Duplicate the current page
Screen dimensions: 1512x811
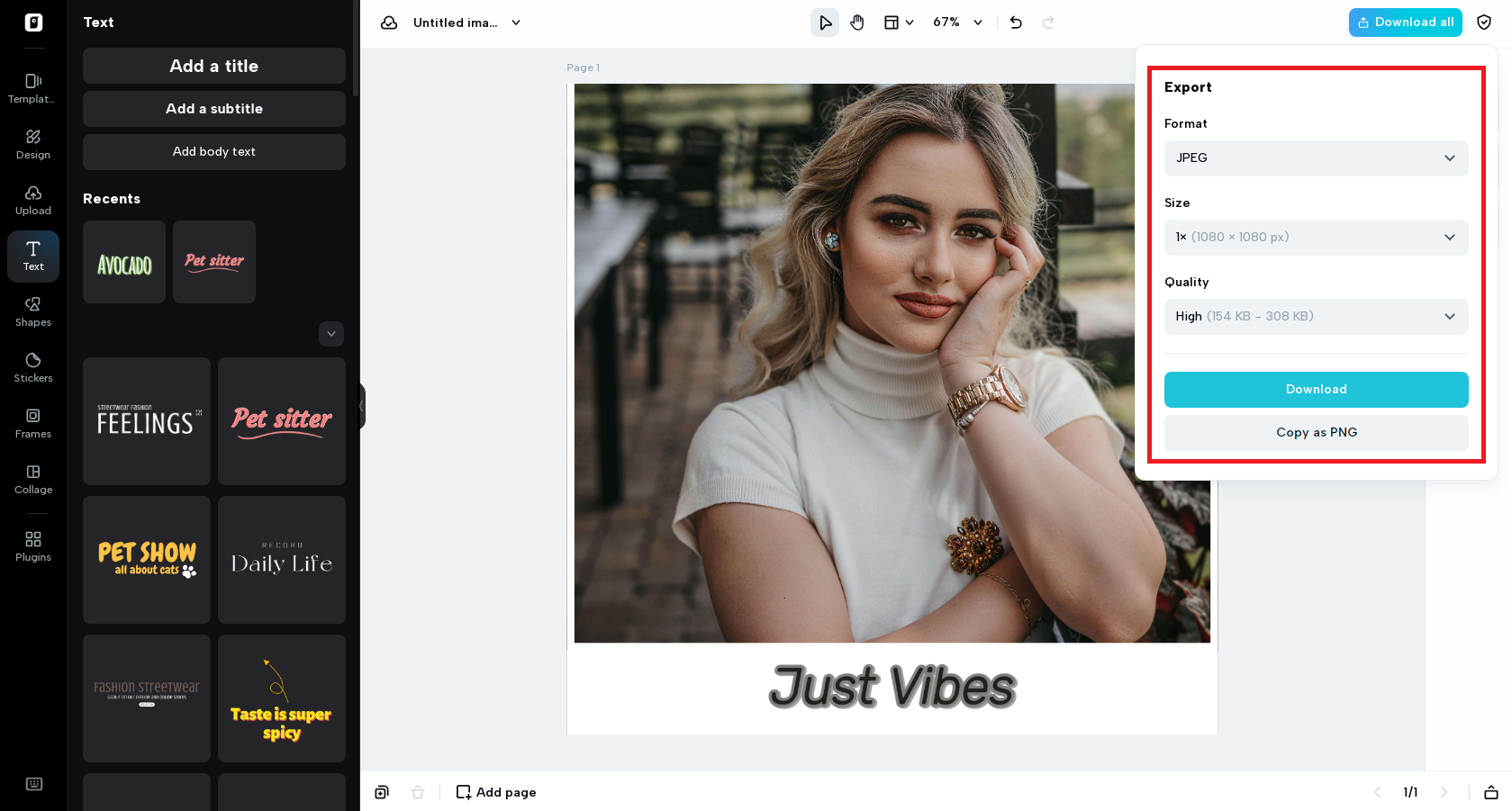tap(381, 792)
